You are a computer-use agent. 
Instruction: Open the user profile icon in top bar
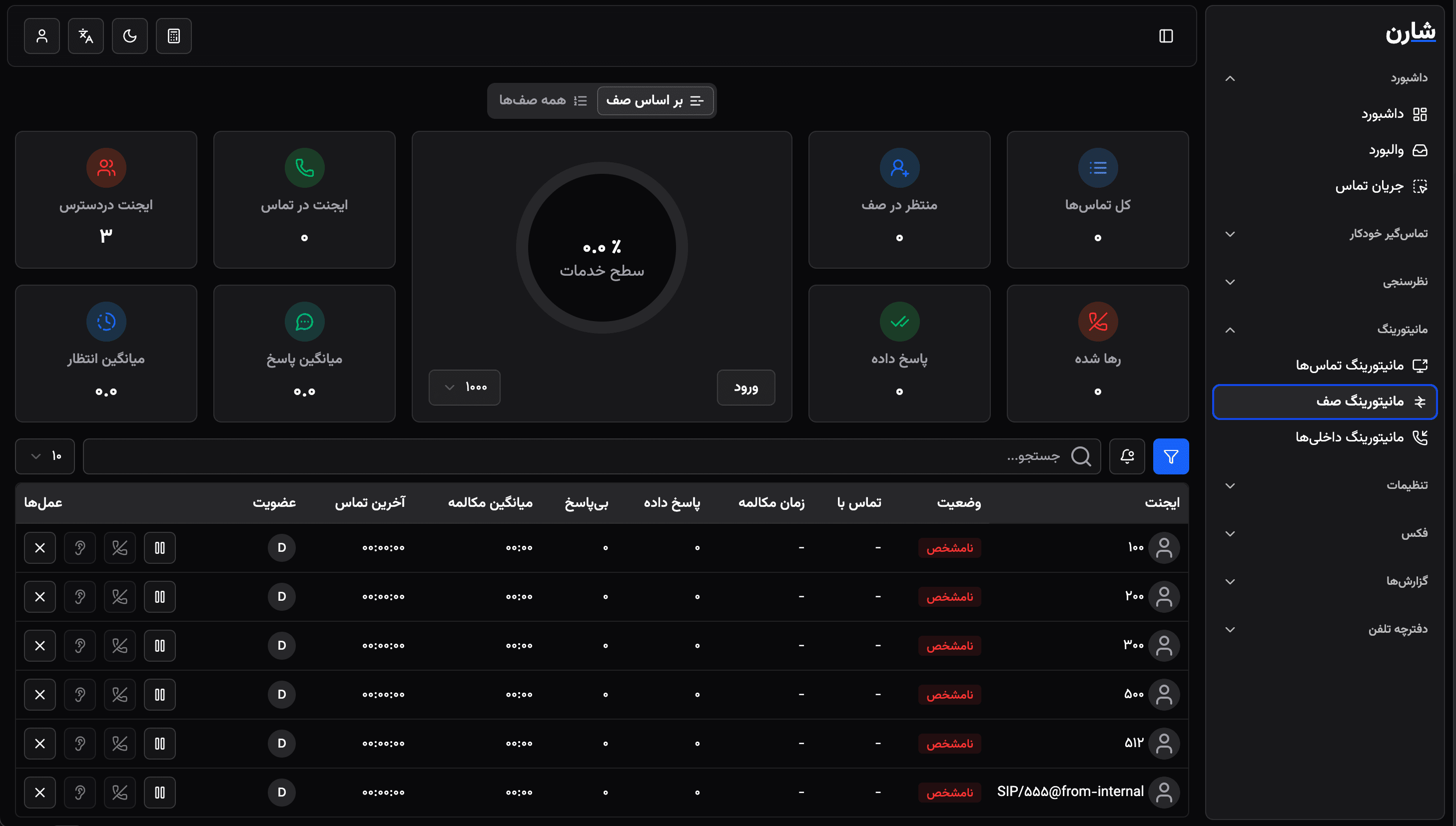click(x=42, y=36)
